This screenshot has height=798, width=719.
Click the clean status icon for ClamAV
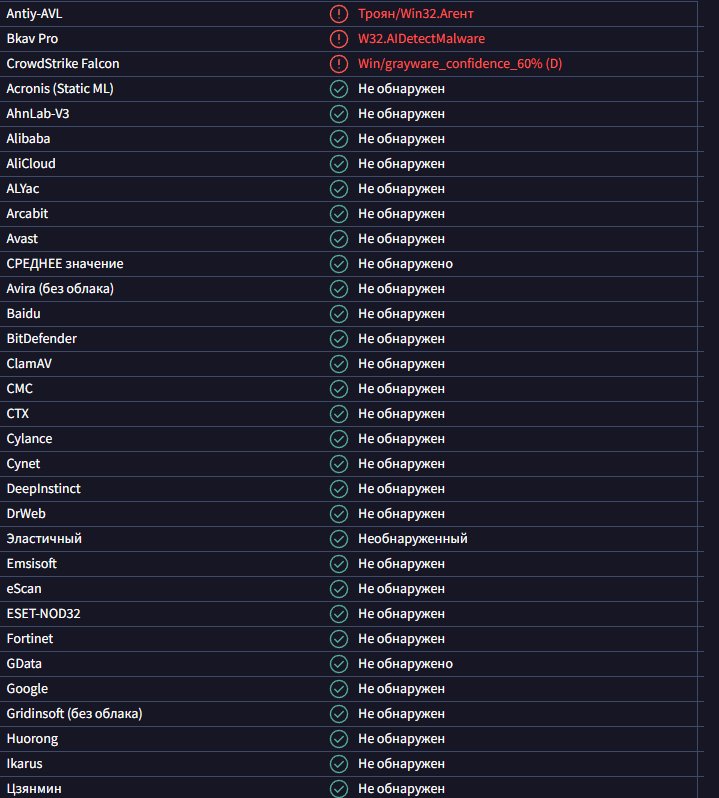339,364
